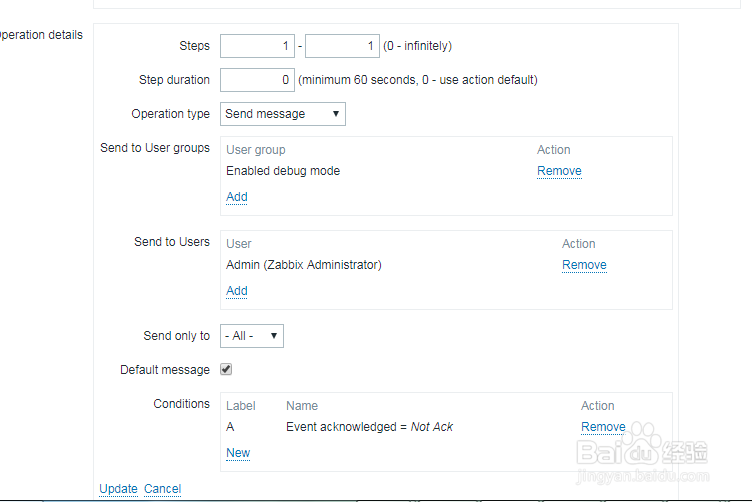Click the Admin (Zabbix Administrator) entry

[304, 265]
